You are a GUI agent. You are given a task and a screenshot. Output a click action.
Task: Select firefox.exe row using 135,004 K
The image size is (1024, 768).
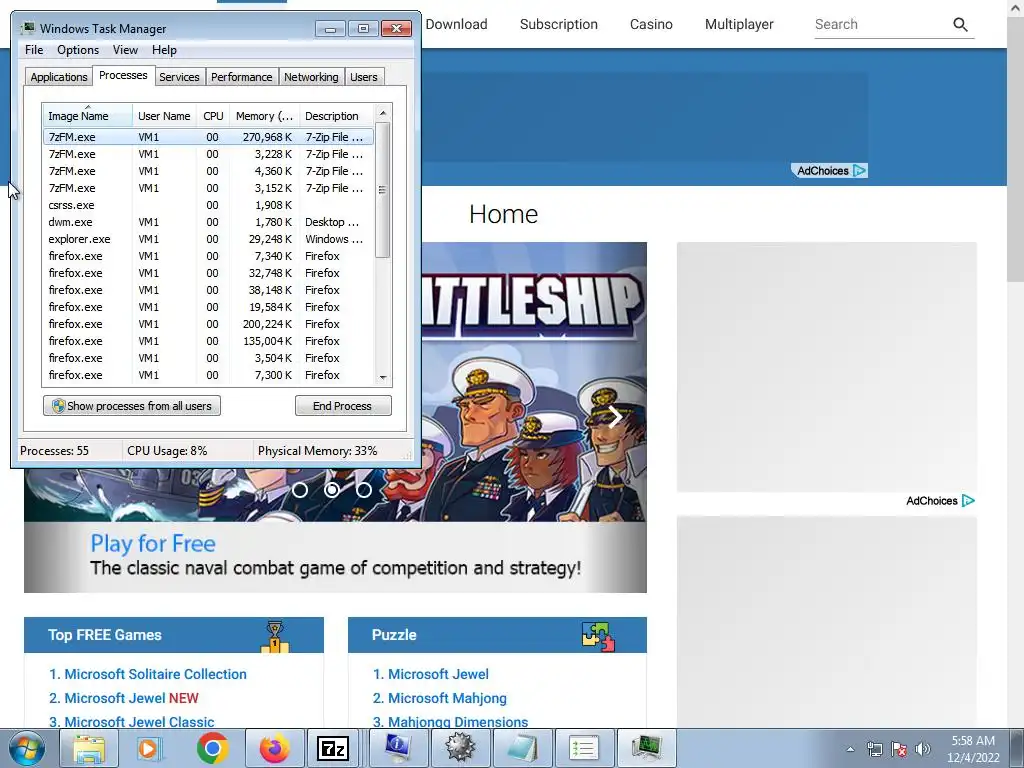tap(208, 341)
